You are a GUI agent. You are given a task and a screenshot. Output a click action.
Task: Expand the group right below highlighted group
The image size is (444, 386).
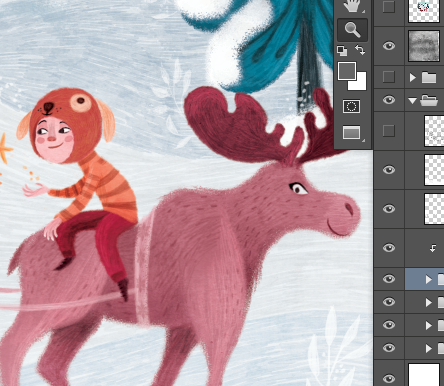(429, 302)
